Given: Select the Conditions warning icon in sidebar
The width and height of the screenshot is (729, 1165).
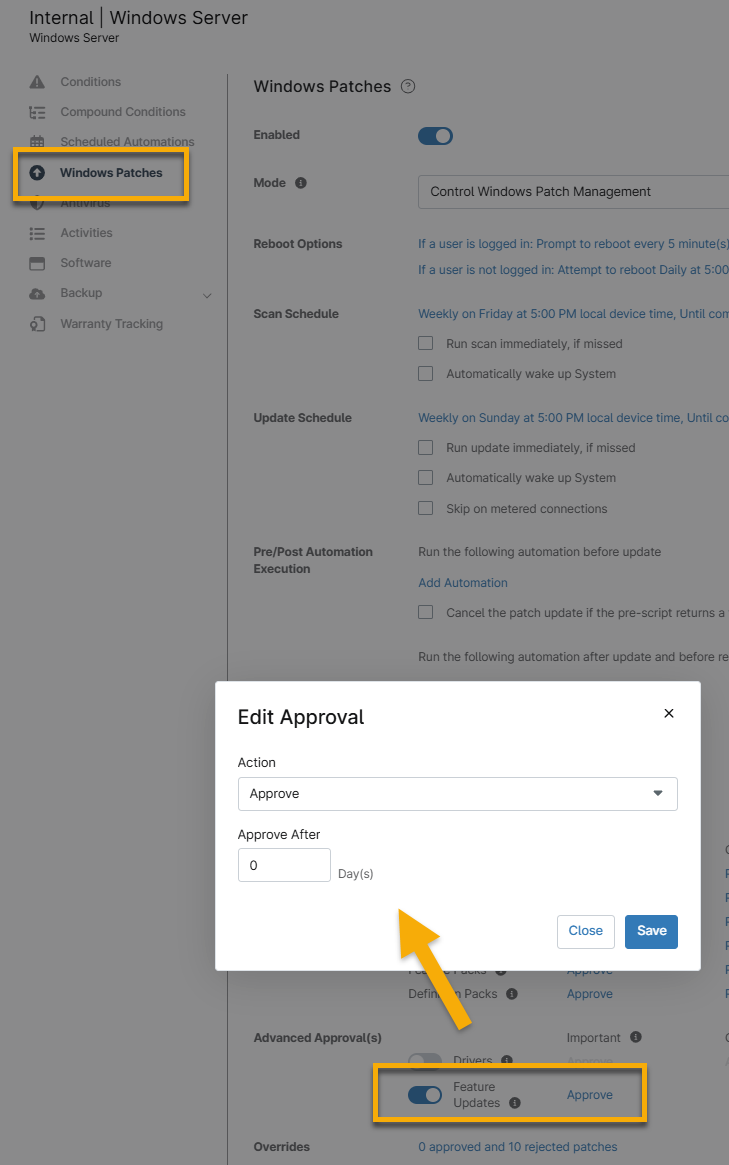Looking at the screenshot, I should (x=36, y=82).
